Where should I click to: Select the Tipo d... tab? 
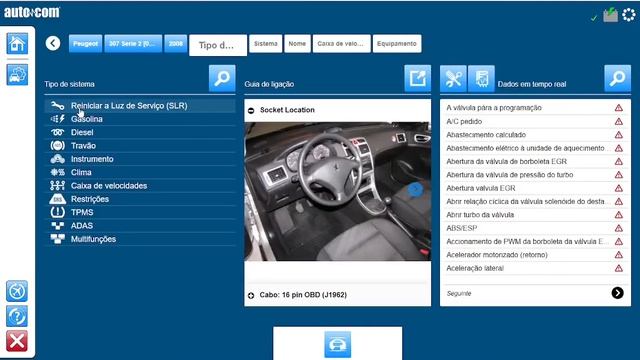(218, 45)
